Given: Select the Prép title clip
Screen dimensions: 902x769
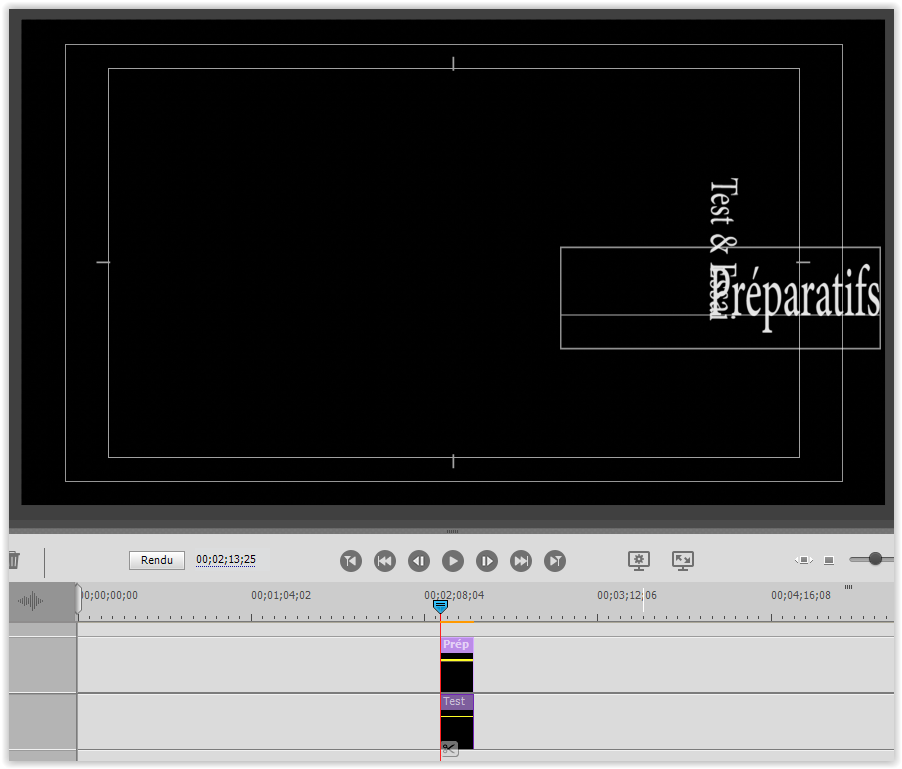Looking at the screenshot, I should click(457, 664).
